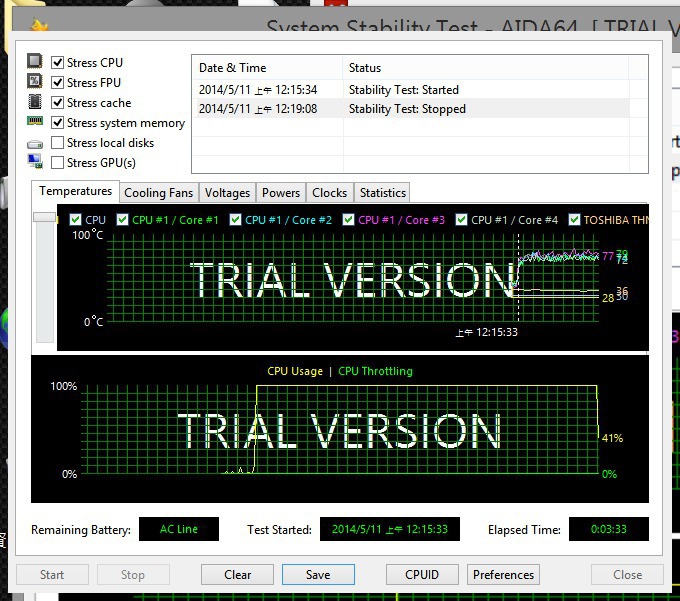Toggle CPU #1 / Core #2 graph checkbox
Viewport: 680px width, 601px height.
(x=235, y=220)
